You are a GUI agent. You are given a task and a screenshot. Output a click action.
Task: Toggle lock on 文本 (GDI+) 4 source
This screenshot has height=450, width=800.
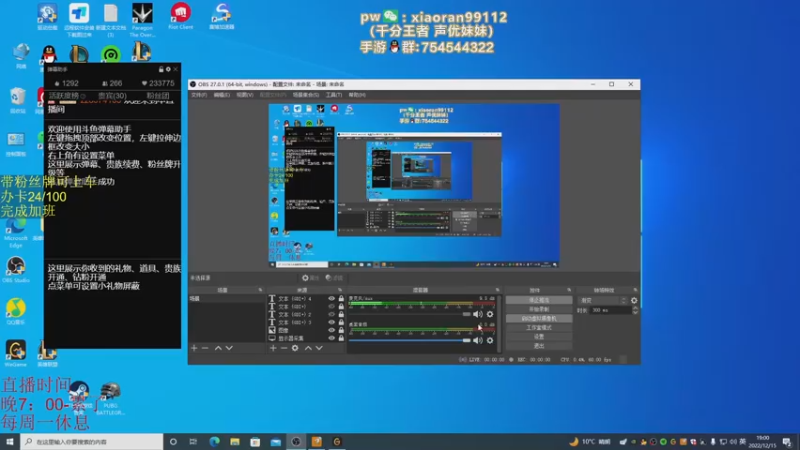341,299
